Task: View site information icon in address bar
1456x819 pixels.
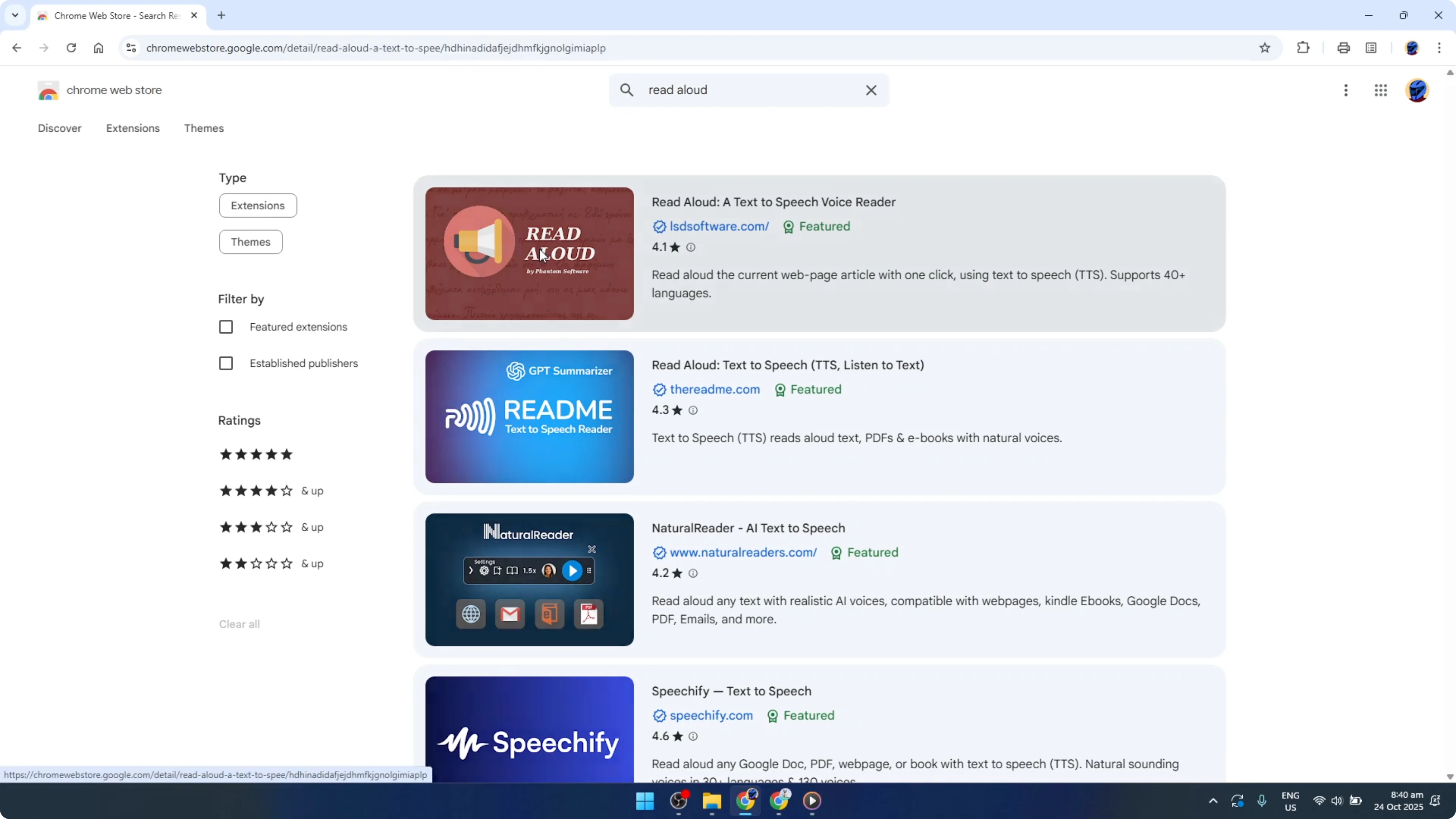Action: click(131, 48)
